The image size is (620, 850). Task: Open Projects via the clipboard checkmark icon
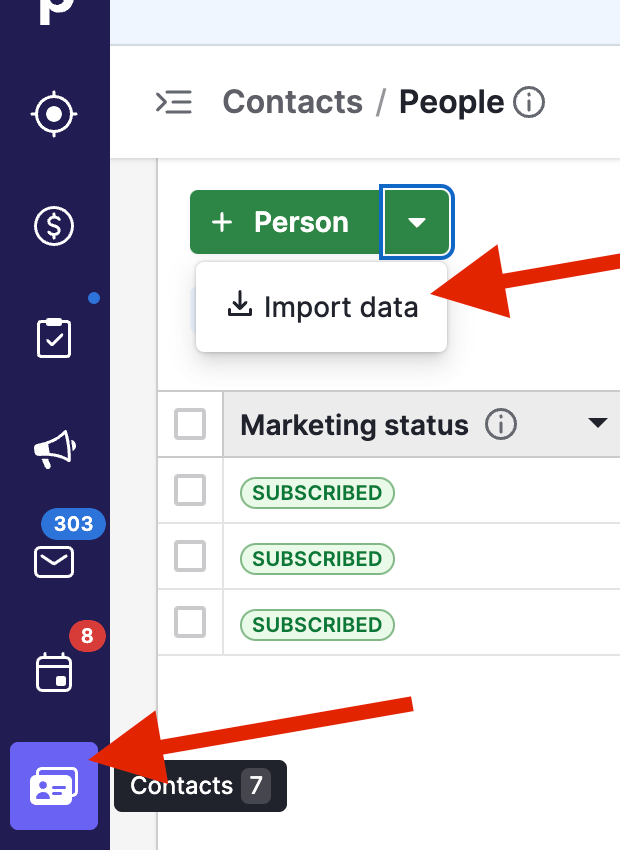54,338
